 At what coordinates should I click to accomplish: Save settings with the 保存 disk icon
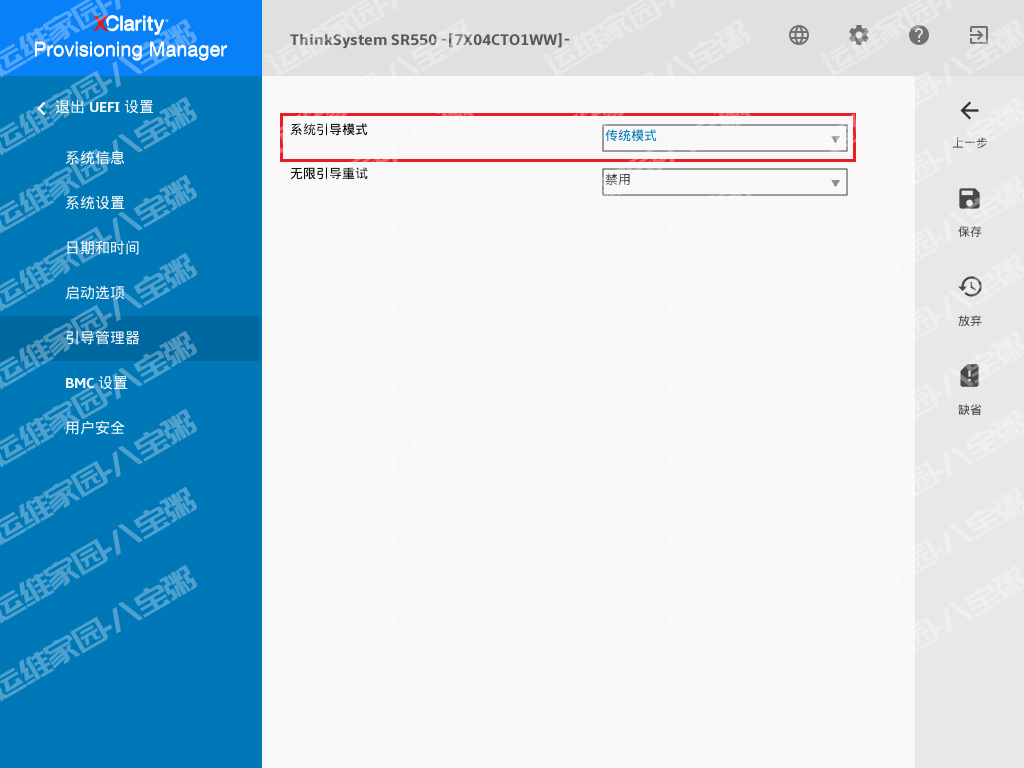pos(969,199)
